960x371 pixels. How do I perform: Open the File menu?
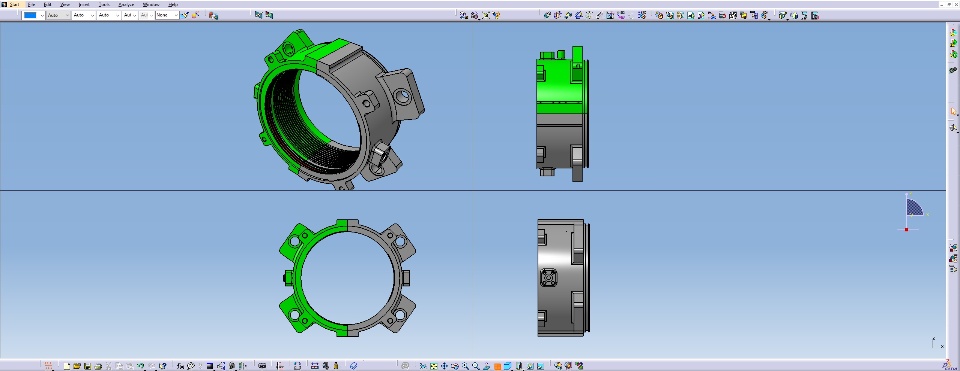31,5
